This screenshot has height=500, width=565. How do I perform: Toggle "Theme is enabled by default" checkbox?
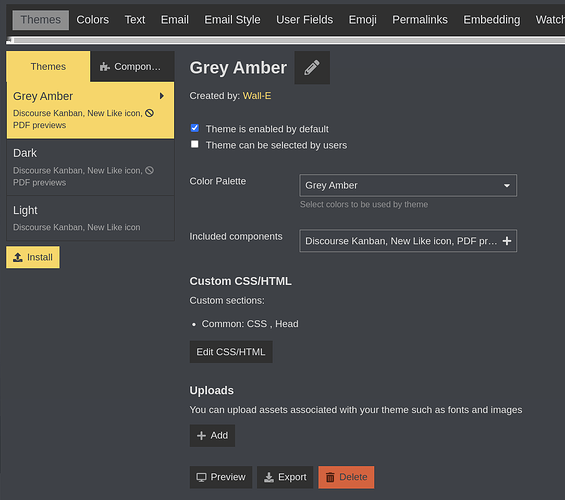(195, 128)
